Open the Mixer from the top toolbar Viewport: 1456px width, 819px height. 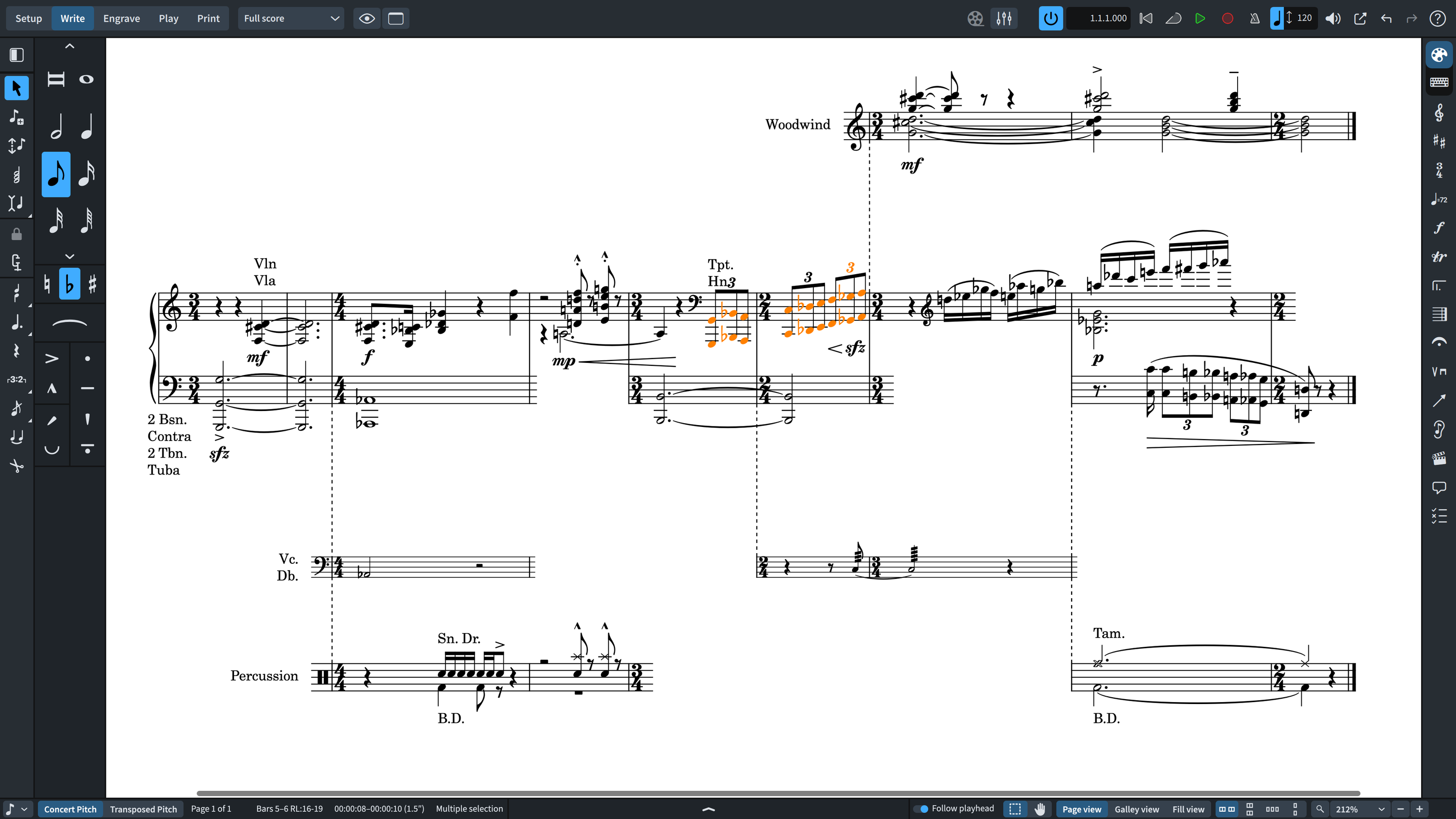pos(1004,18)
